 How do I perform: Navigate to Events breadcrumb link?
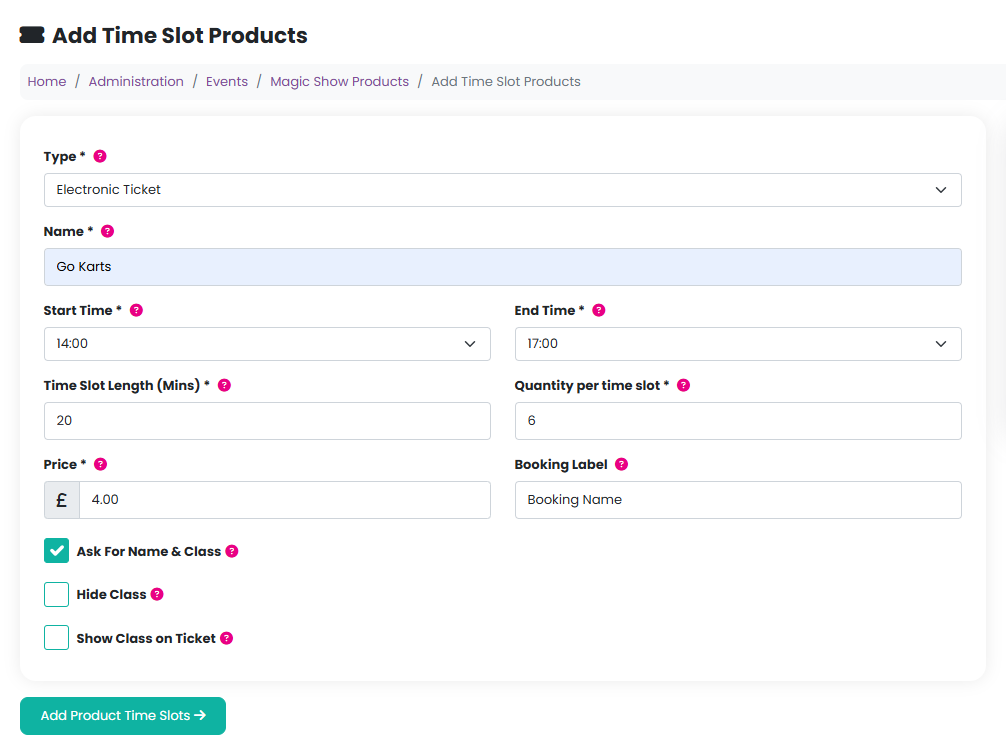tap(227, 82)
